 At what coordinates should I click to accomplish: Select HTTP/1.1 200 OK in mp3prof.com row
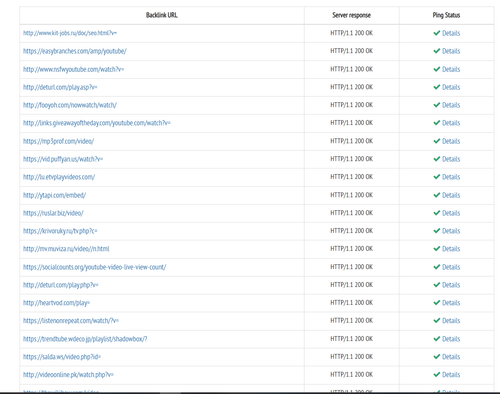click(351, 141)
